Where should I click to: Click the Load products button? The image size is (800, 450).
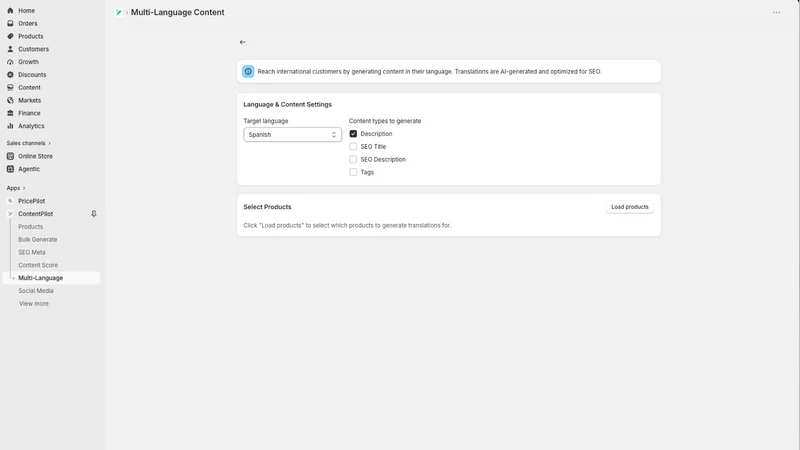point(630,207)
